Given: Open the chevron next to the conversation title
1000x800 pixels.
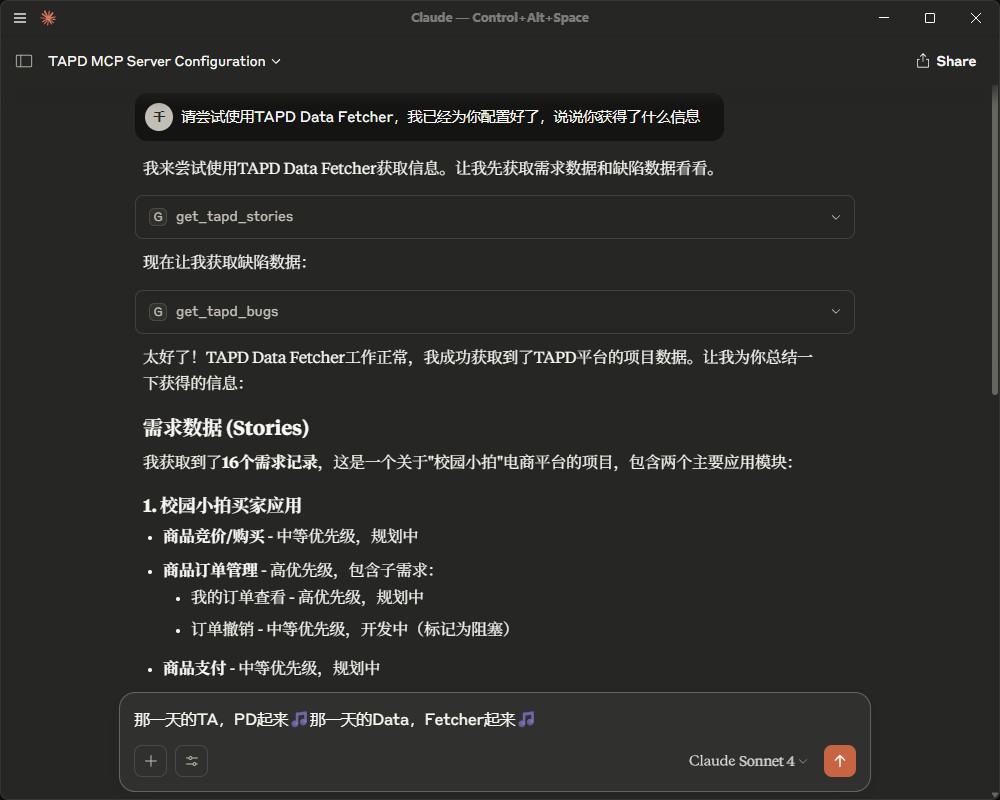Looking at the screenshot, I should tap(274, 61).
